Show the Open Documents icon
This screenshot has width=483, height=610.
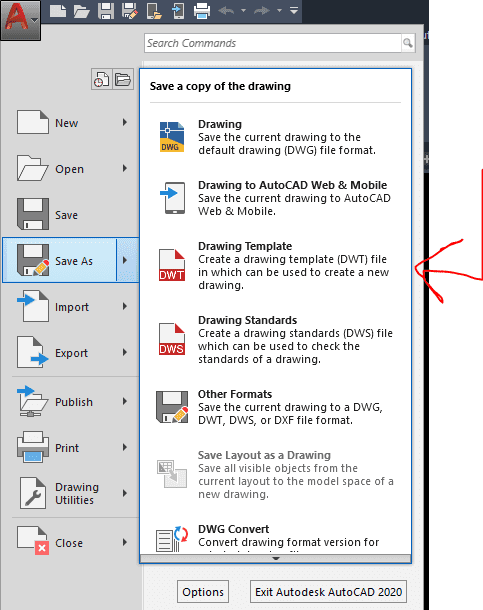pos(123,79)
